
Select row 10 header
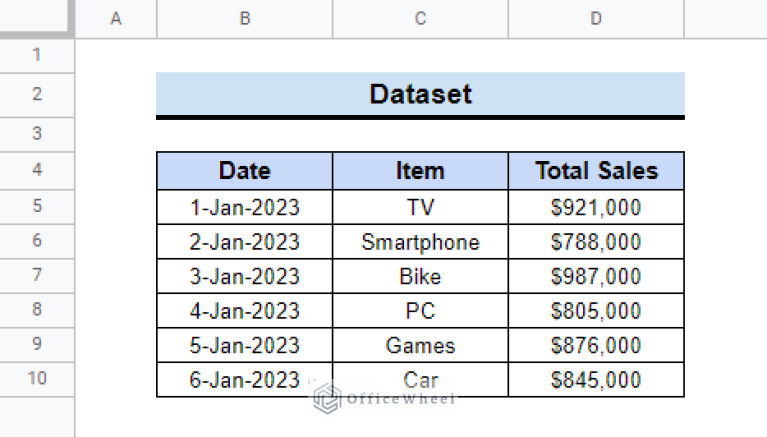click(37, 379)
